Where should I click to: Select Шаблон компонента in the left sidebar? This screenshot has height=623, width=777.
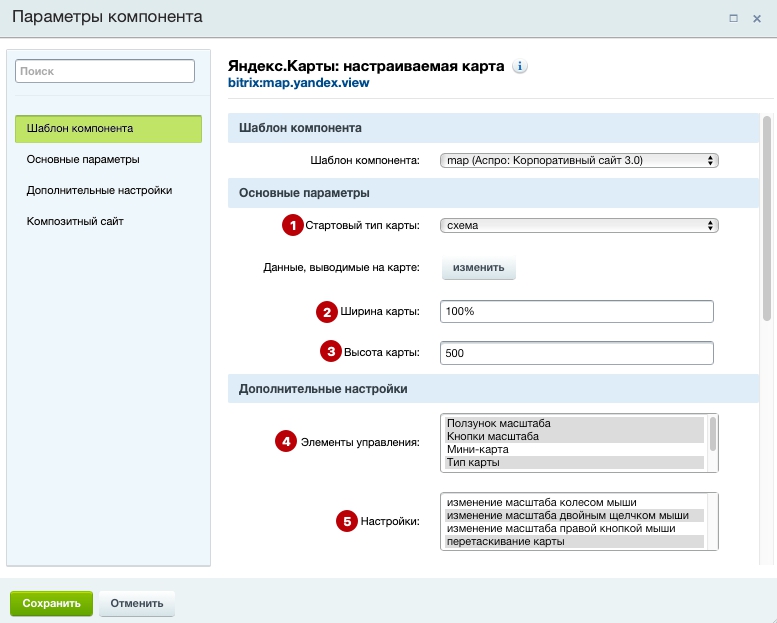point(109,129)
